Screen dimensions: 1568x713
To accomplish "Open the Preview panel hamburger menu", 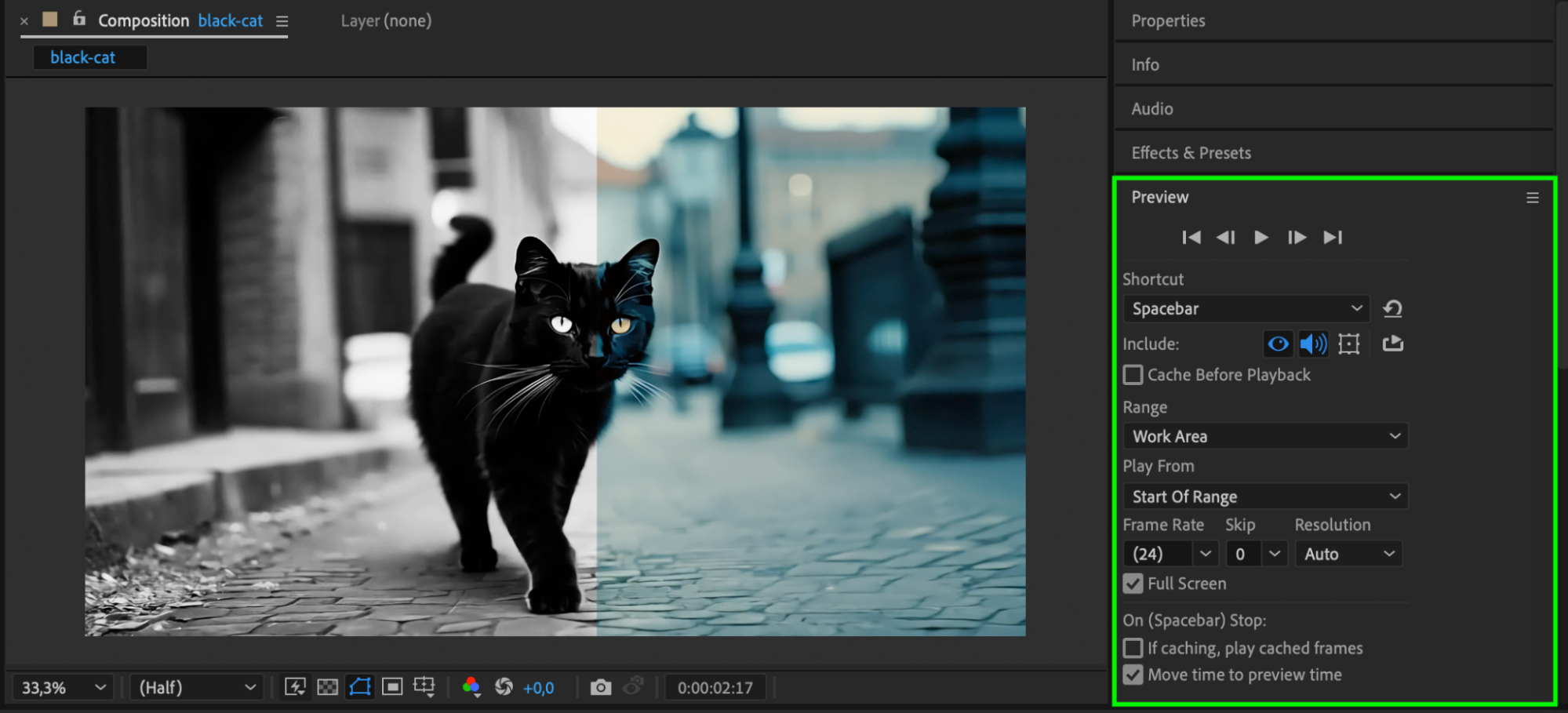I will click(1532, 198).
